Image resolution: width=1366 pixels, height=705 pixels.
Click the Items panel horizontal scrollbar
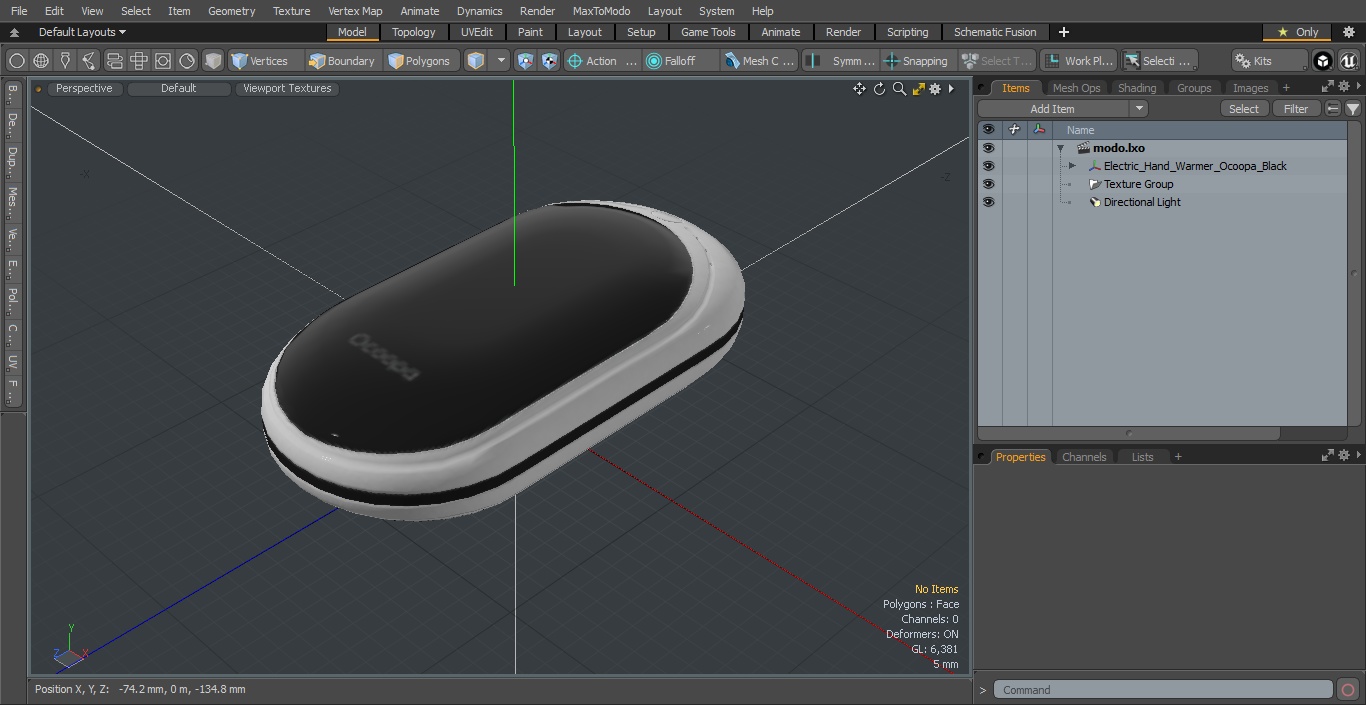[x=1130, y=433]
